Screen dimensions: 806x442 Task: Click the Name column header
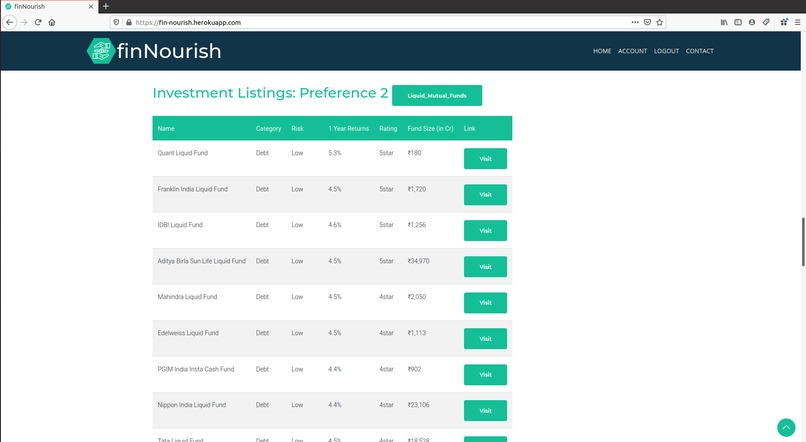tap(166, 128)
